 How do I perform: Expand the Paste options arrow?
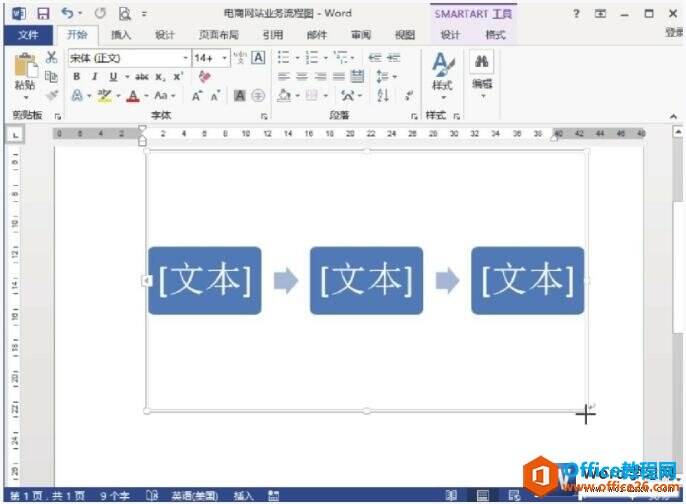coord(25,97)
